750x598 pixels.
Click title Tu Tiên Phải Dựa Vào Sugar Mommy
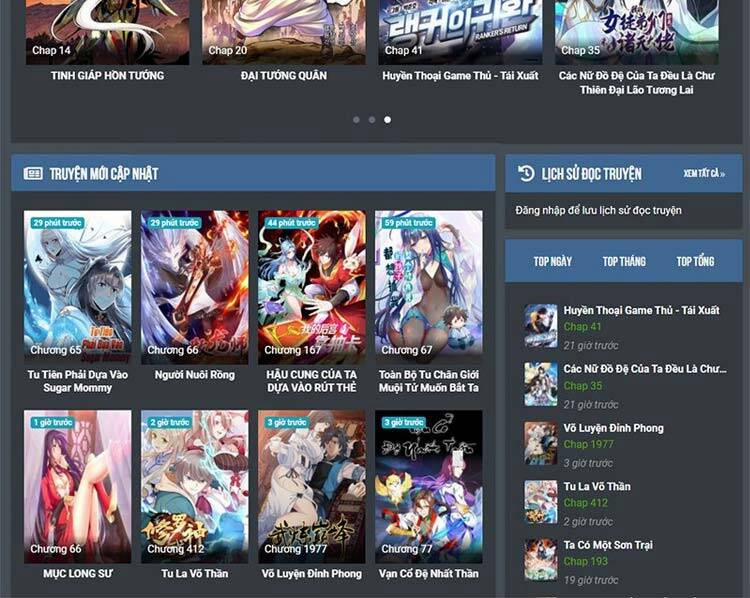tap(77, 381)
